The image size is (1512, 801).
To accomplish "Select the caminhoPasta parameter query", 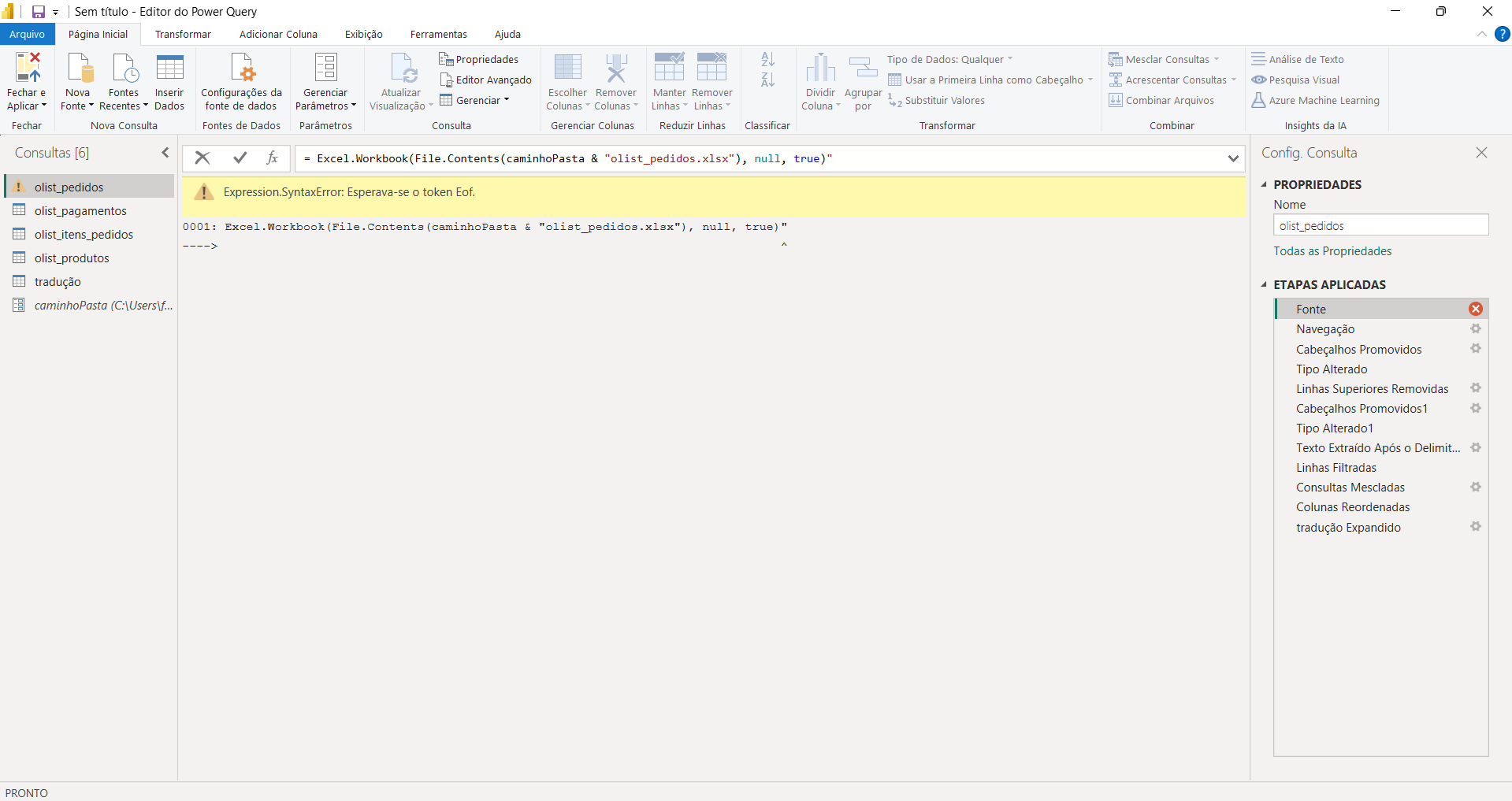I will pyautogui.click(x=89, y=305).
